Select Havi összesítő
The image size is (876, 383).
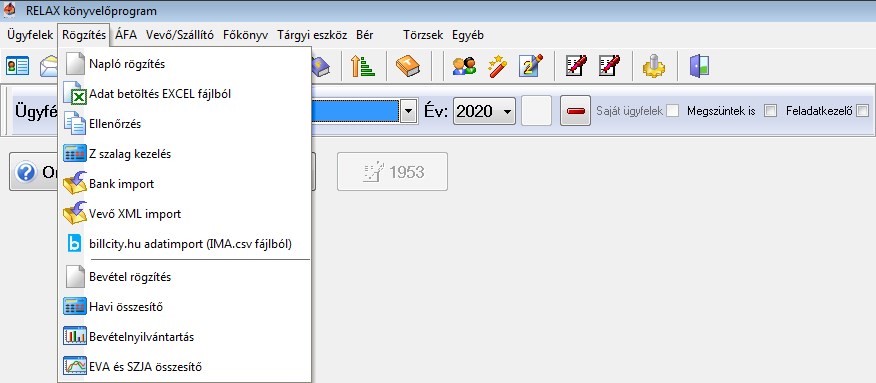[184, 307]
